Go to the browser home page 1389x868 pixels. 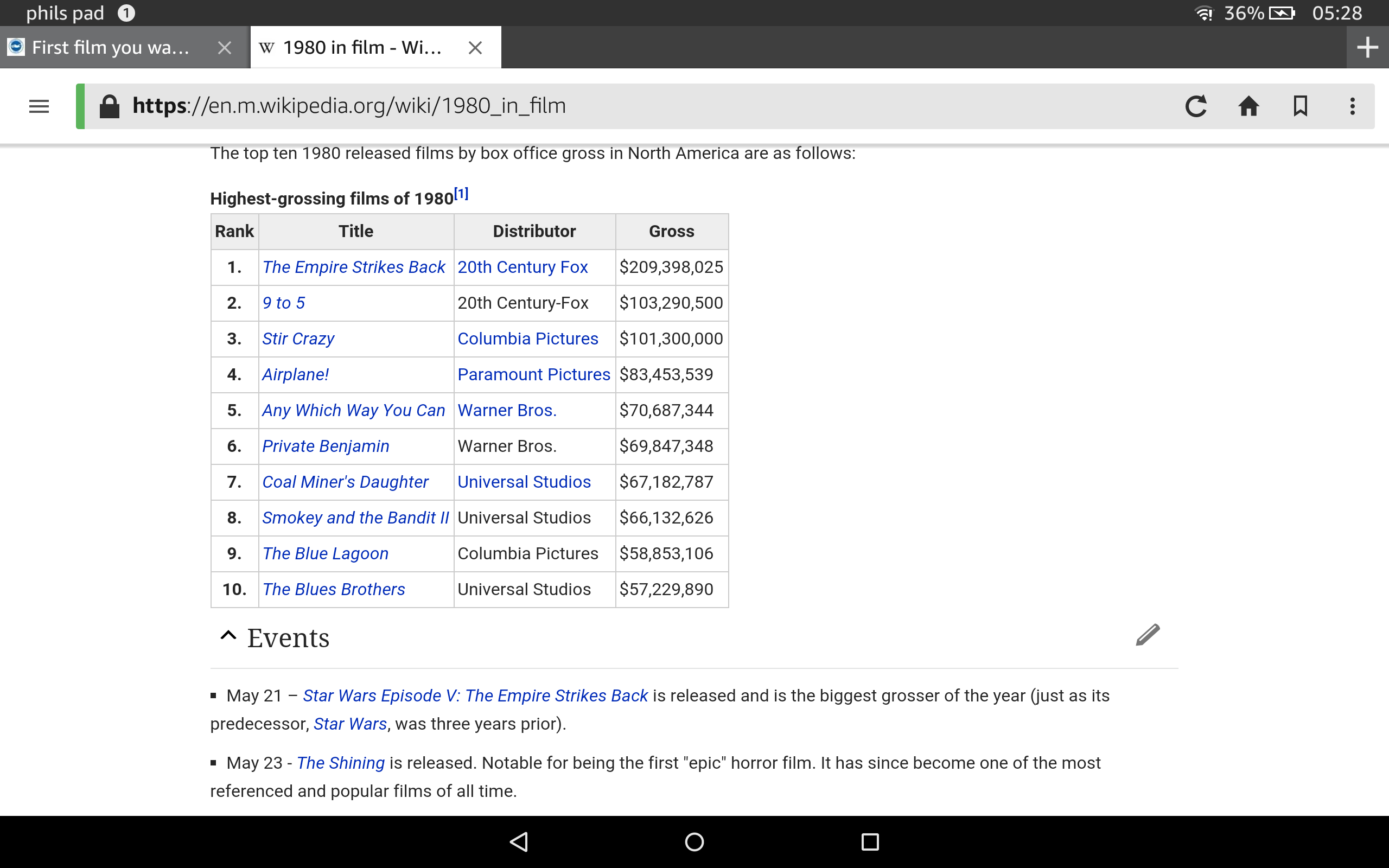(x=1248, y=106)
